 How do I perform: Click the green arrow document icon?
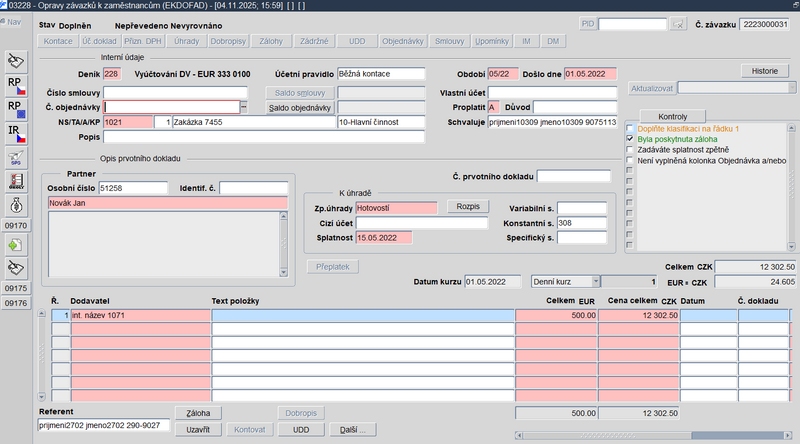17,245
